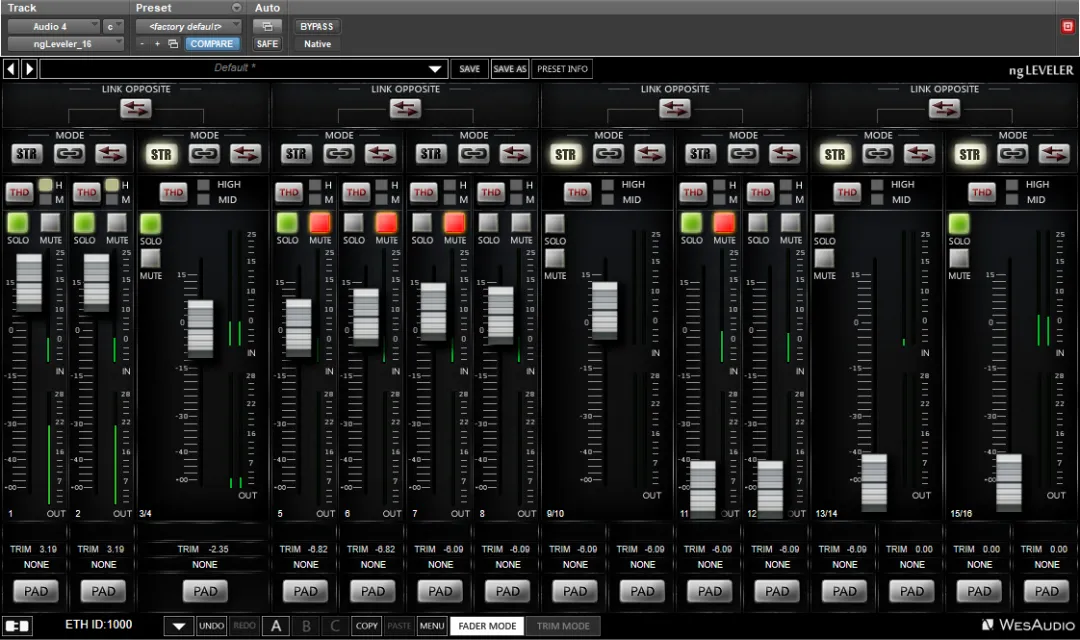The height and width of the screenshot is (640, 1080).
Task: Click the SAVE preset button
Action: click(470, 69)
